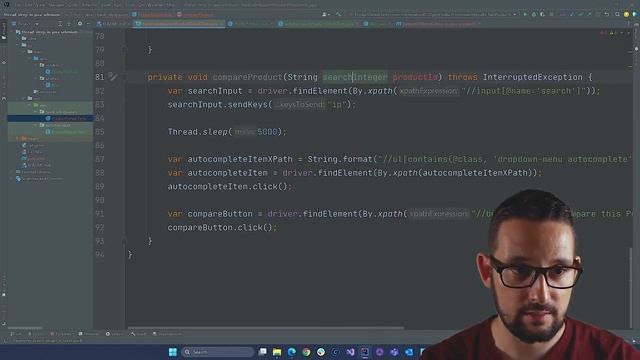This screenshot has height=360, width=640.
Task: Open the user account icon menu
Action: click(325, 14)
